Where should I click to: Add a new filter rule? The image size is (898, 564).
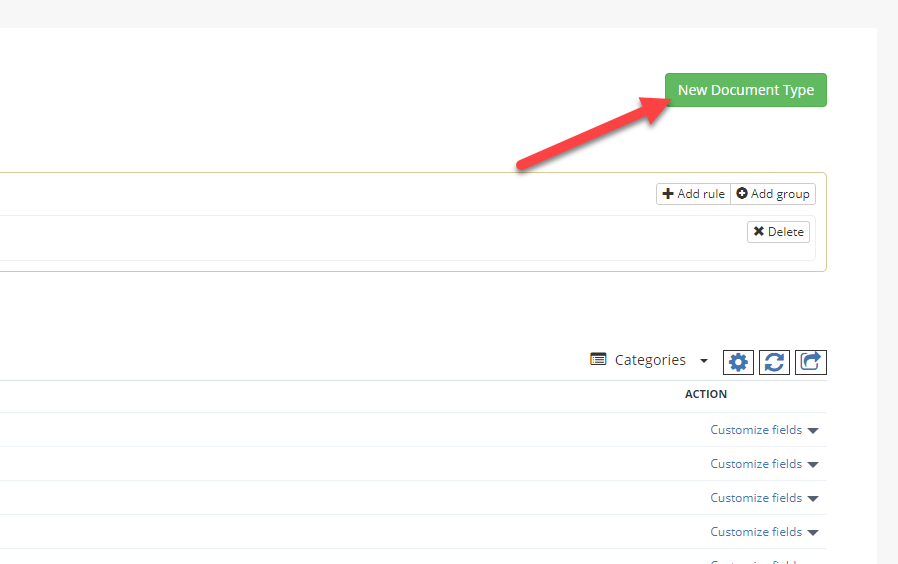[x=694, y=194]
